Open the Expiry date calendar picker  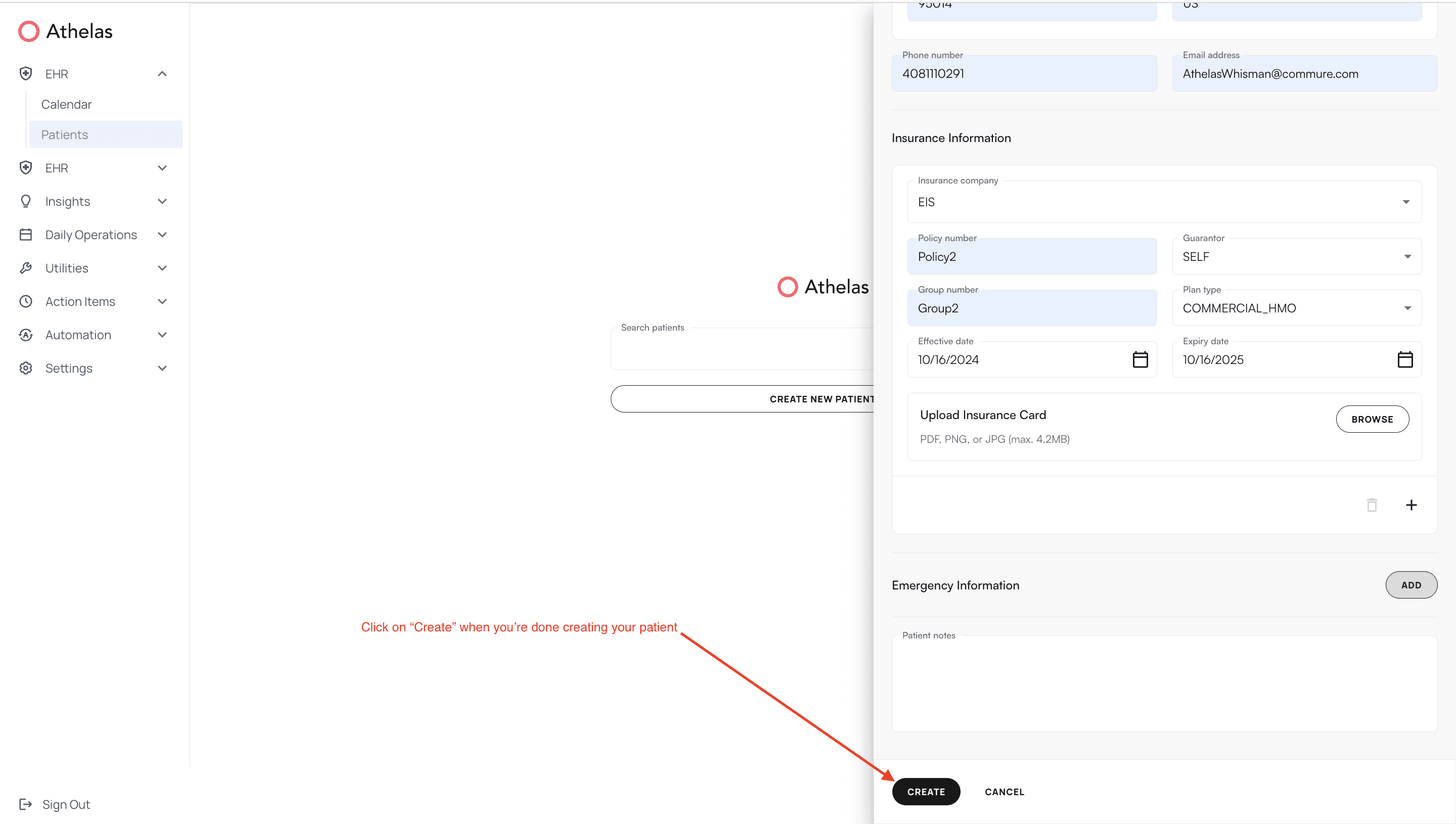1405,359
